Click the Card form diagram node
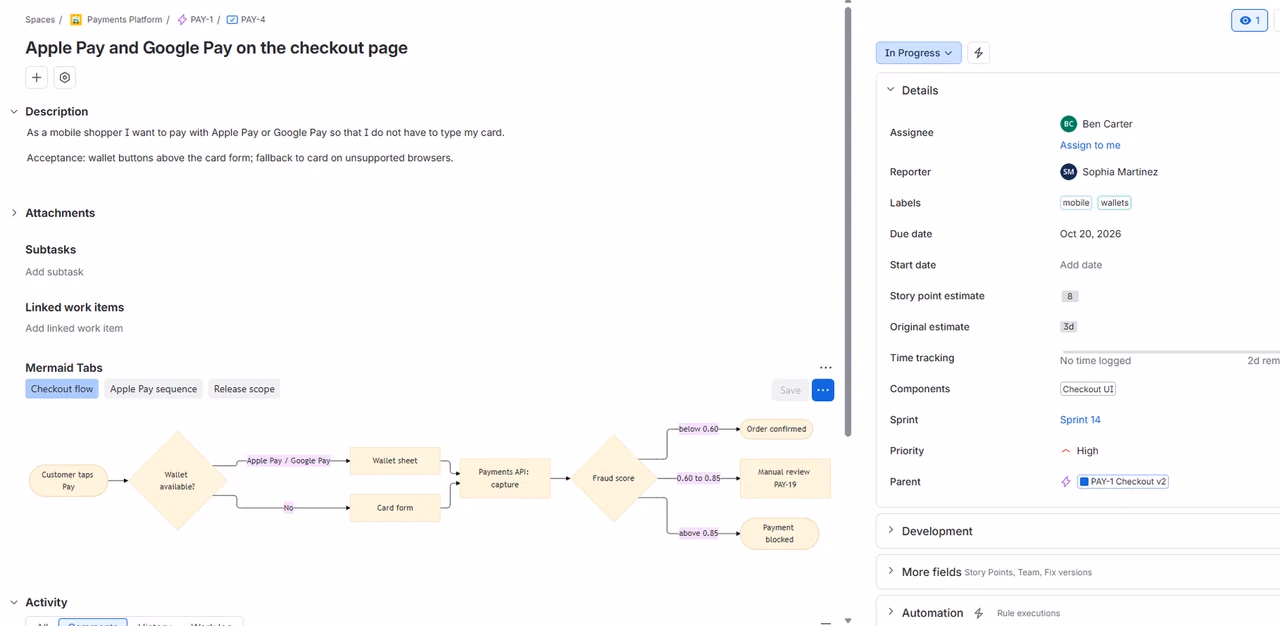 tap(395, 508)
